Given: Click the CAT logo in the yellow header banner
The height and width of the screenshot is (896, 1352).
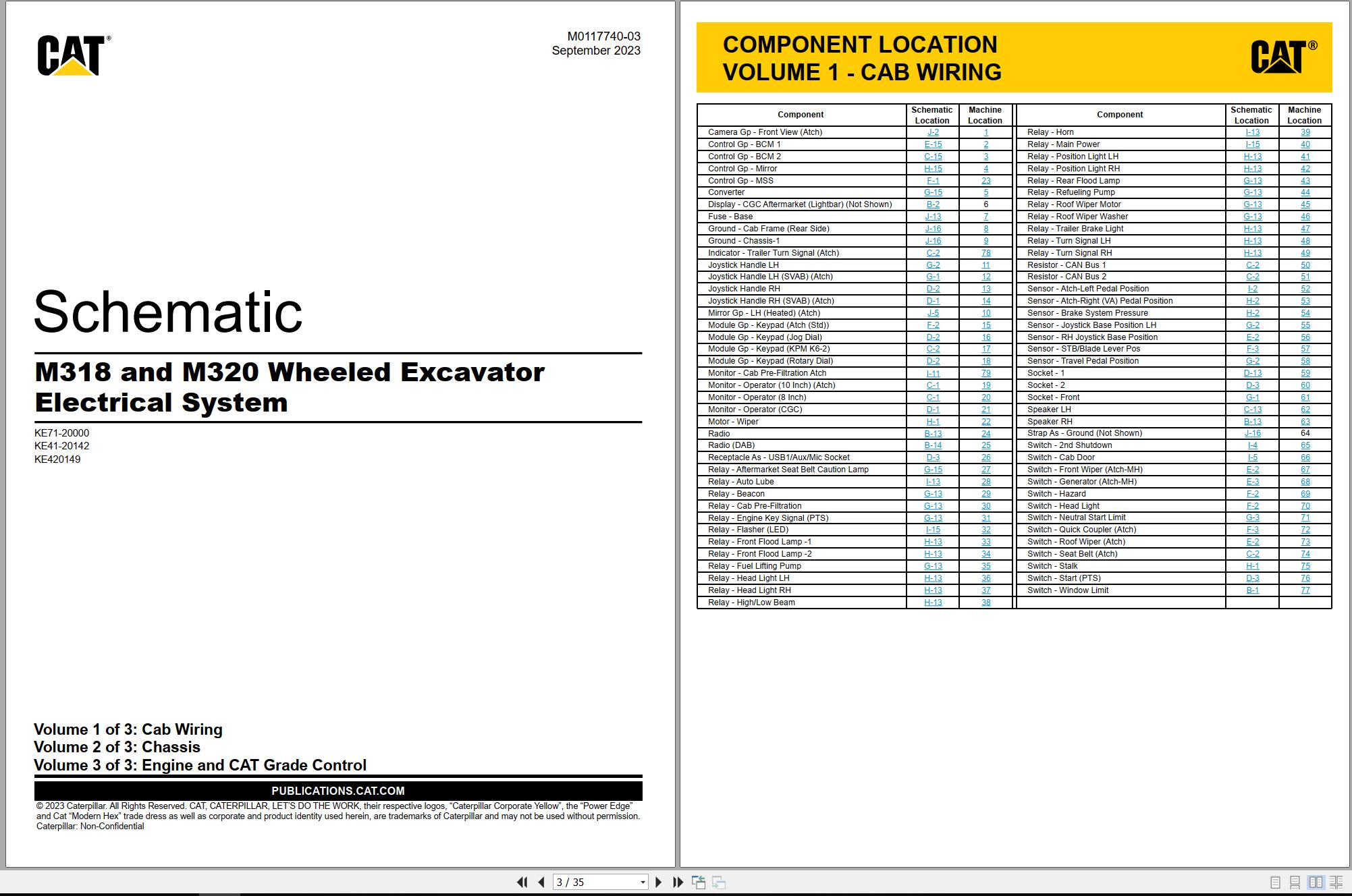Looking at the screenshot, I should (1284, 57).
